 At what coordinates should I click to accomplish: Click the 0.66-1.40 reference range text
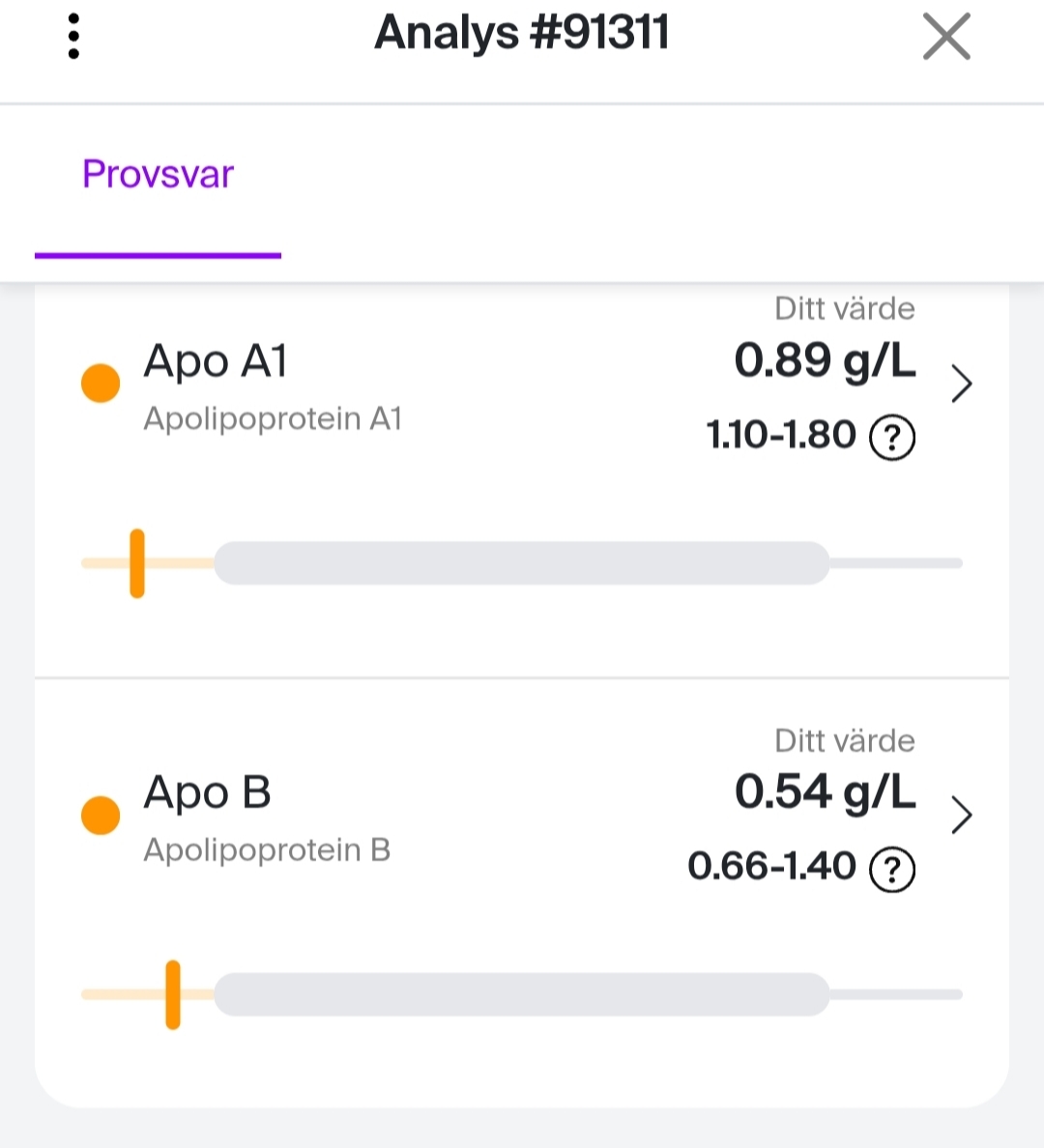tap(771, 867)
